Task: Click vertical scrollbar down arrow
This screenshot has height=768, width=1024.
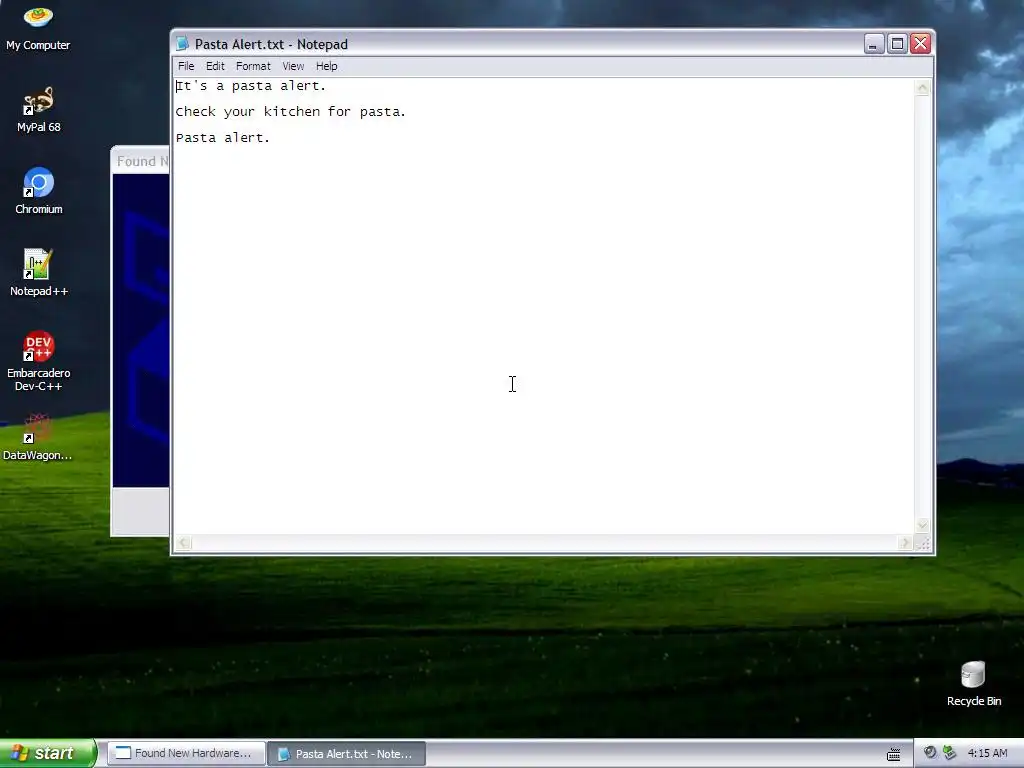Action: coord(922,524)
